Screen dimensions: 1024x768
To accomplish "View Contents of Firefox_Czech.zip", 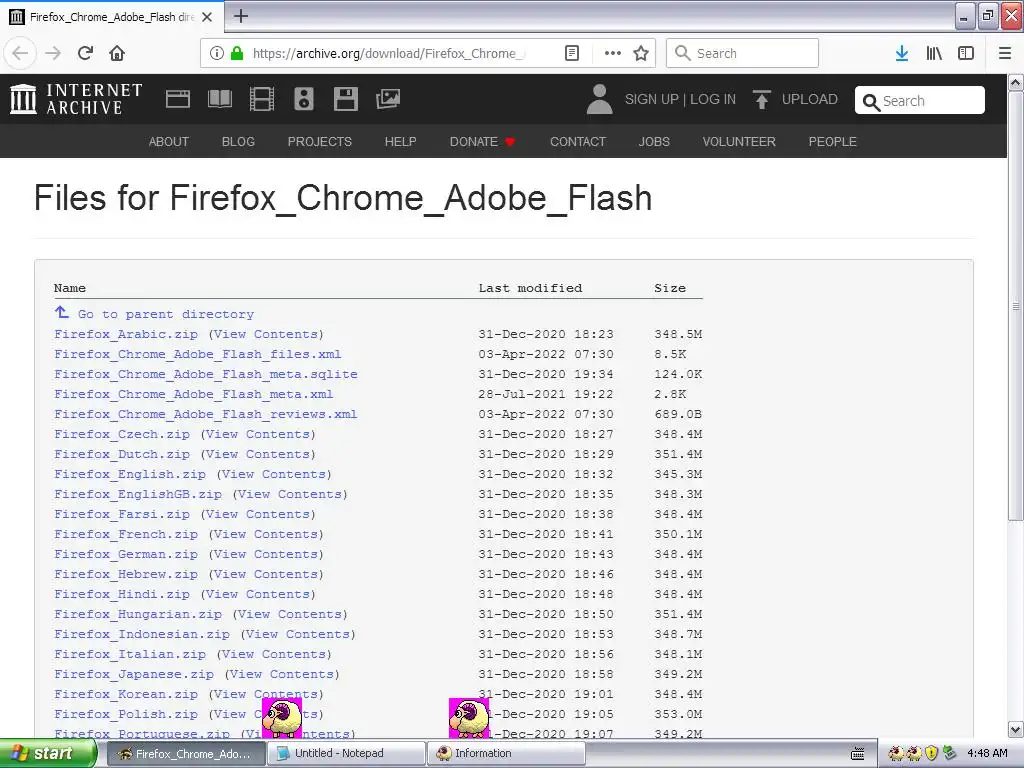I will click(258, 434).
